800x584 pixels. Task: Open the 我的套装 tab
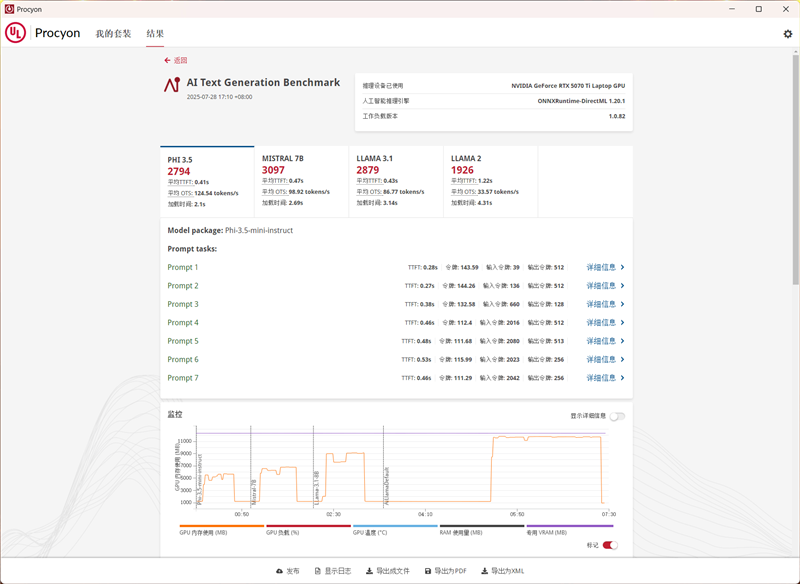click(x=113, y=34)
